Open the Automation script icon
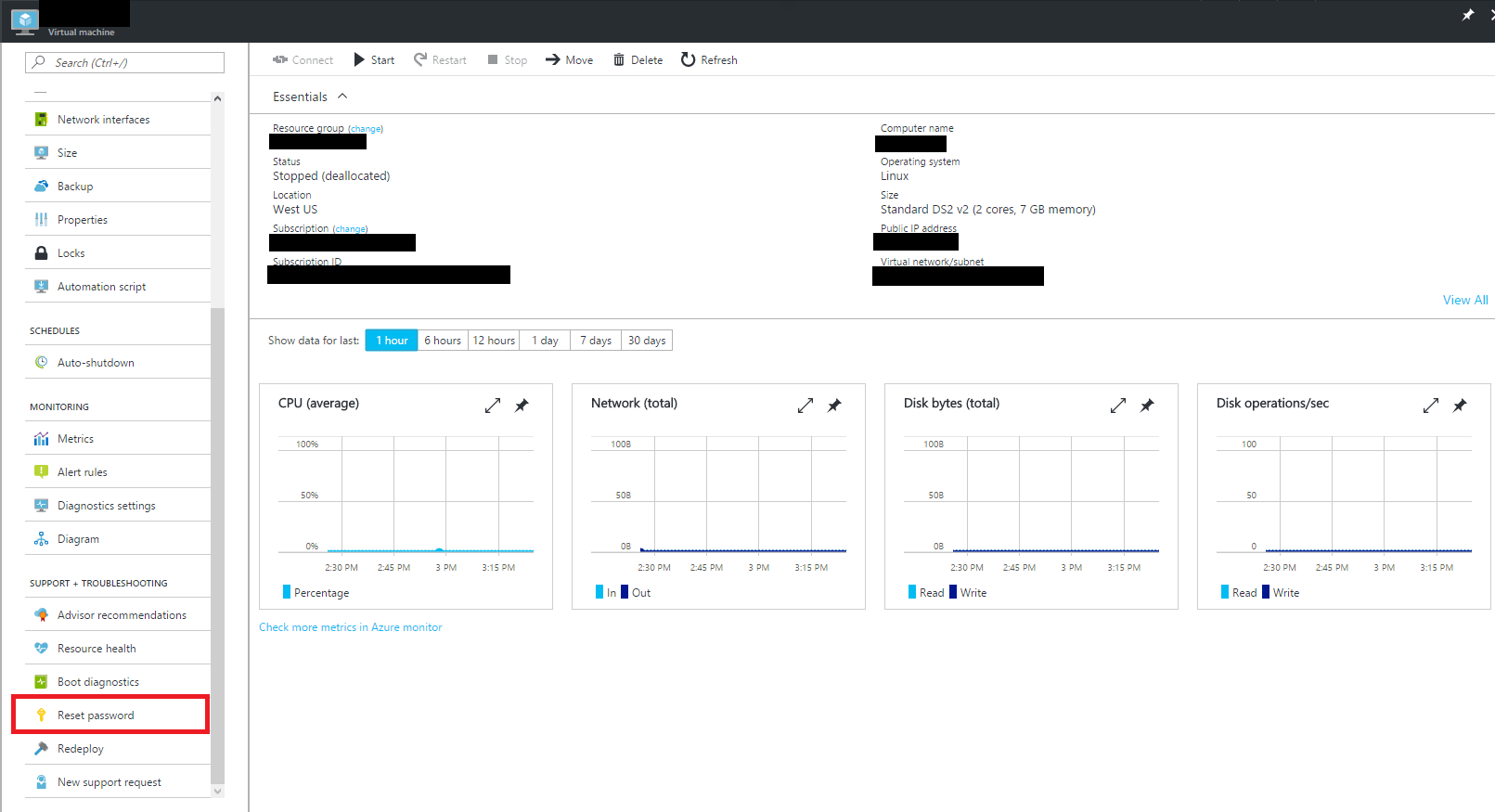This screenshot has height=812, width=1495. click(x=41, y=287)
